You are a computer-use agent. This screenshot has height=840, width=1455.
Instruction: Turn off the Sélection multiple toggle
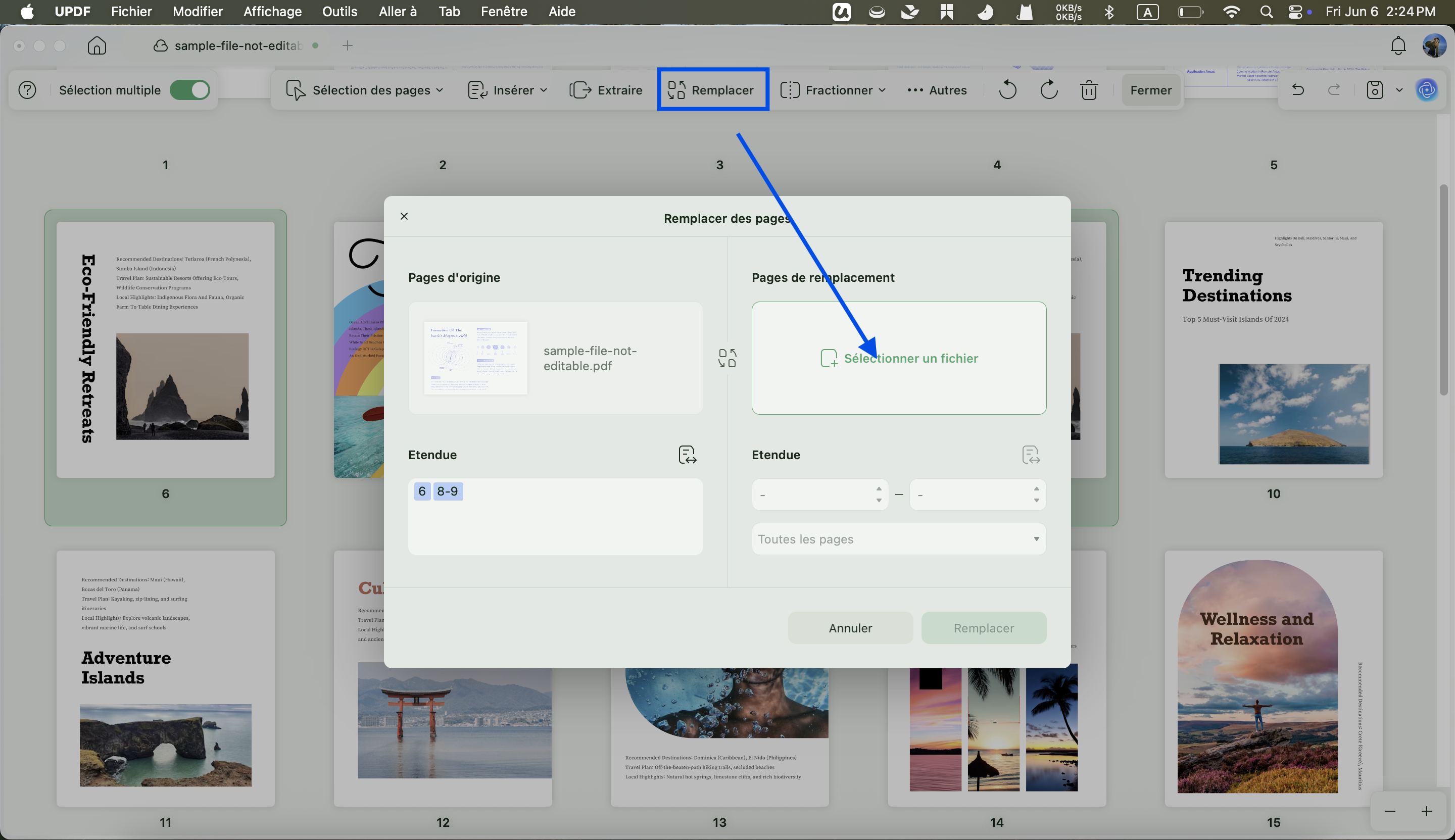(x=190, y=90)
